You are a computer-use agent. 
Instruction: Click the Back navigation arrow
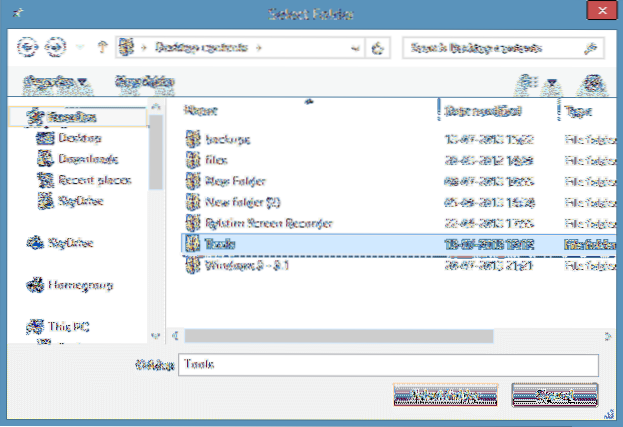(x=27, y=46)
